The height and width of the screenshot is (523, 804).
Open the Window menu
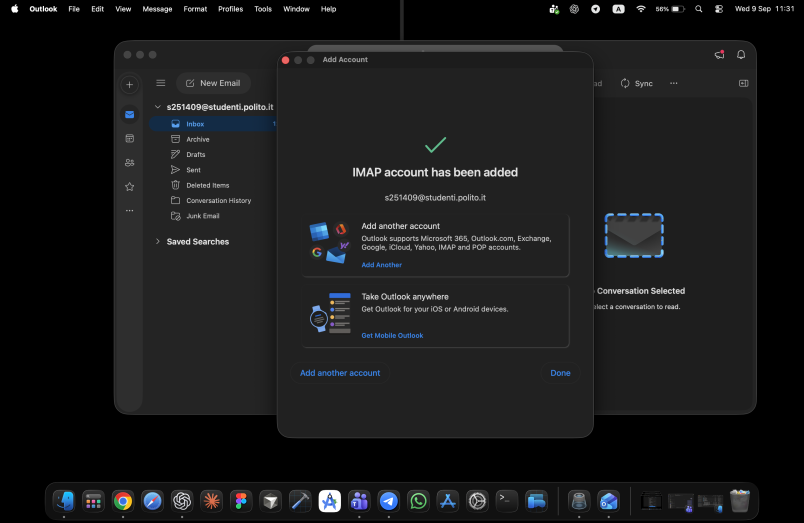(296, 9)
